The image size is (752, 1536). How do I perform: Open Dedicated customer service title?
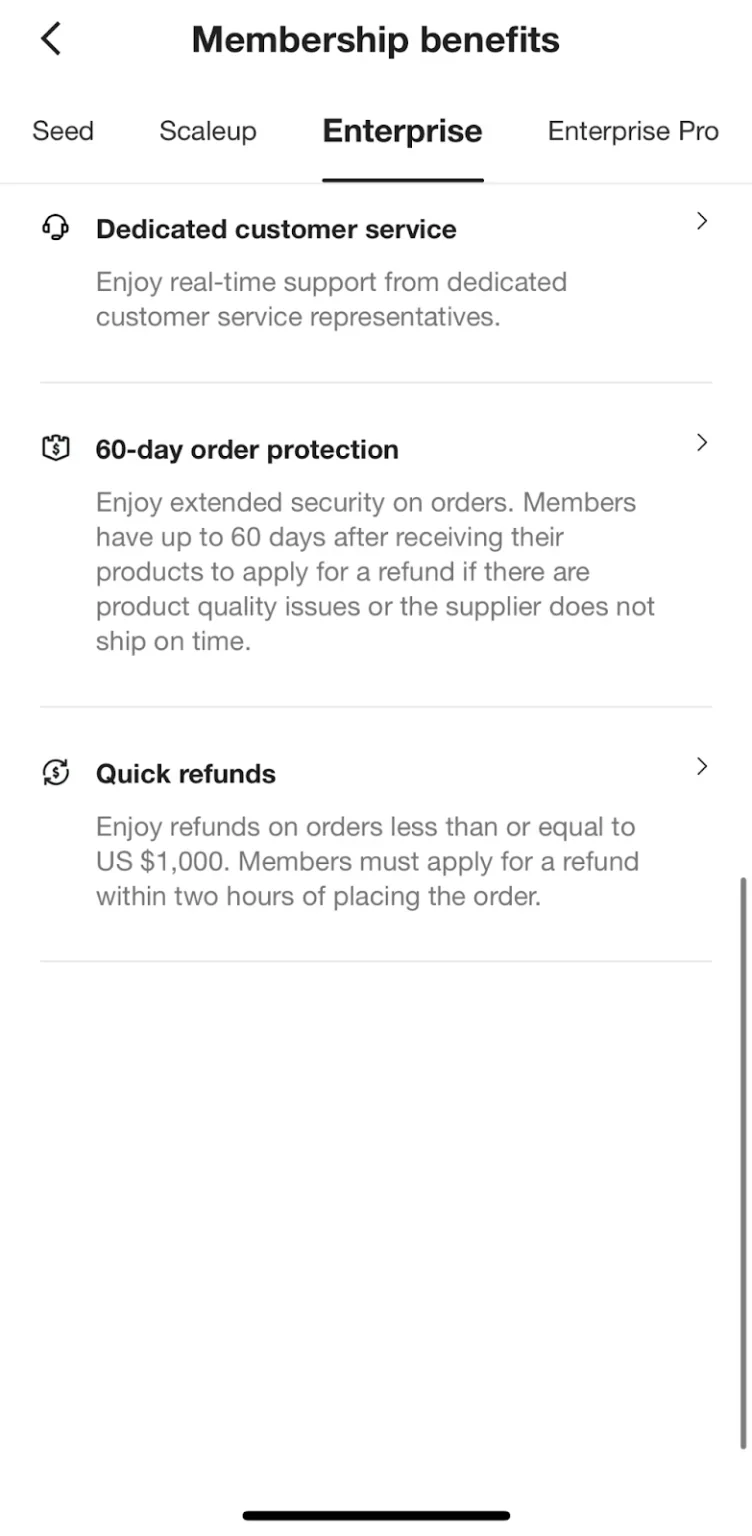pyautogui.click(x=276, y=229)
